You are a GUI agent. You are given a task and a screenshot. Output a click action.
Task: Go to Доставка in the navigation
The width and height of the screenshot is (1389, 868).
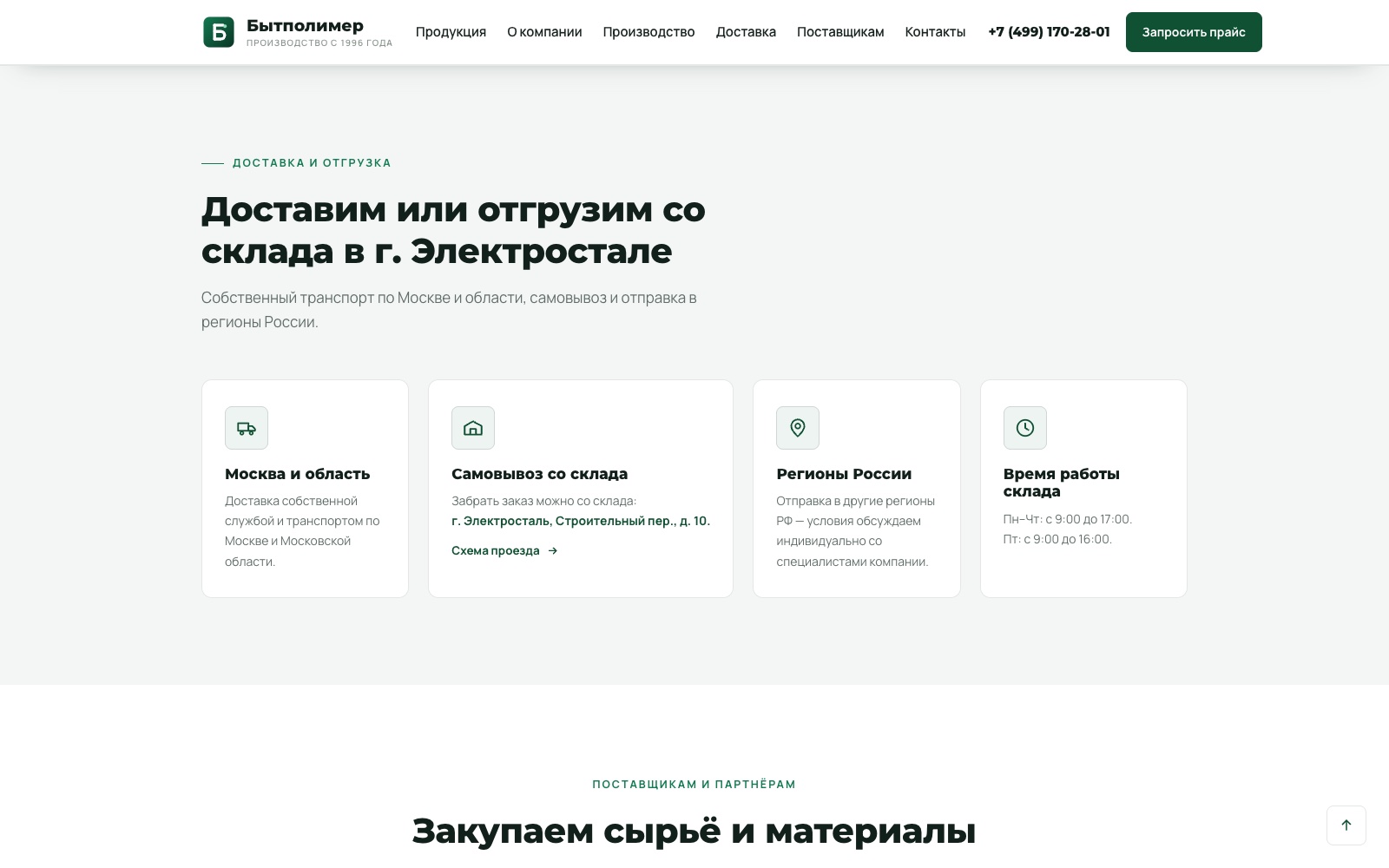click(x=746, y=32)
